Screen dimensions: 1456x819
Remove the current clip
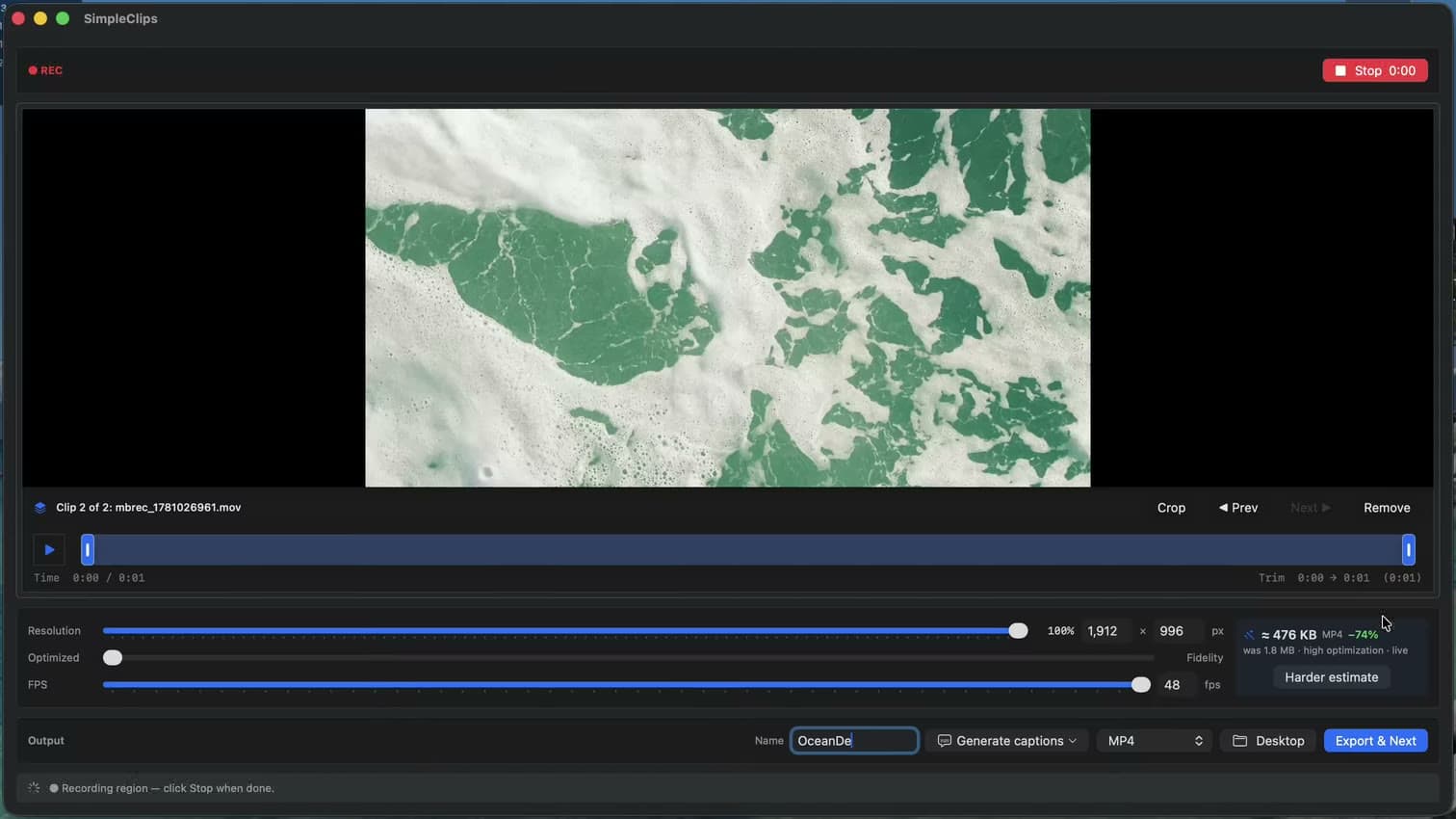(1387, 508)
